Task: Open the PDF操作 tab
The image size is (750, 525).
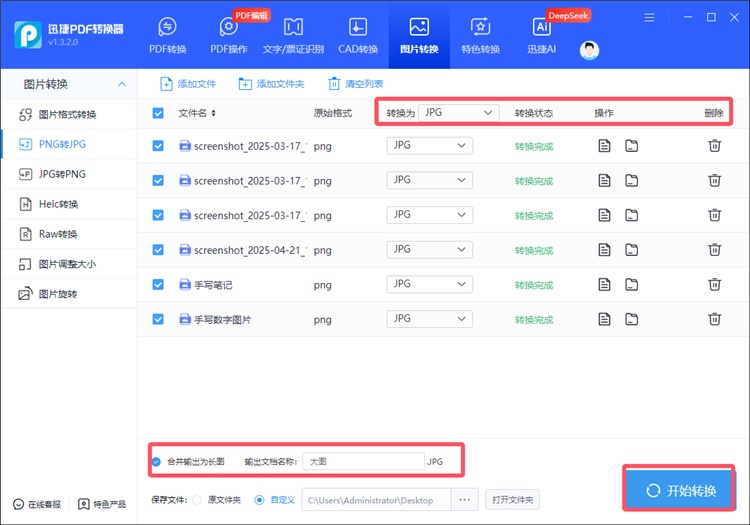Action: tap(229, 35)
